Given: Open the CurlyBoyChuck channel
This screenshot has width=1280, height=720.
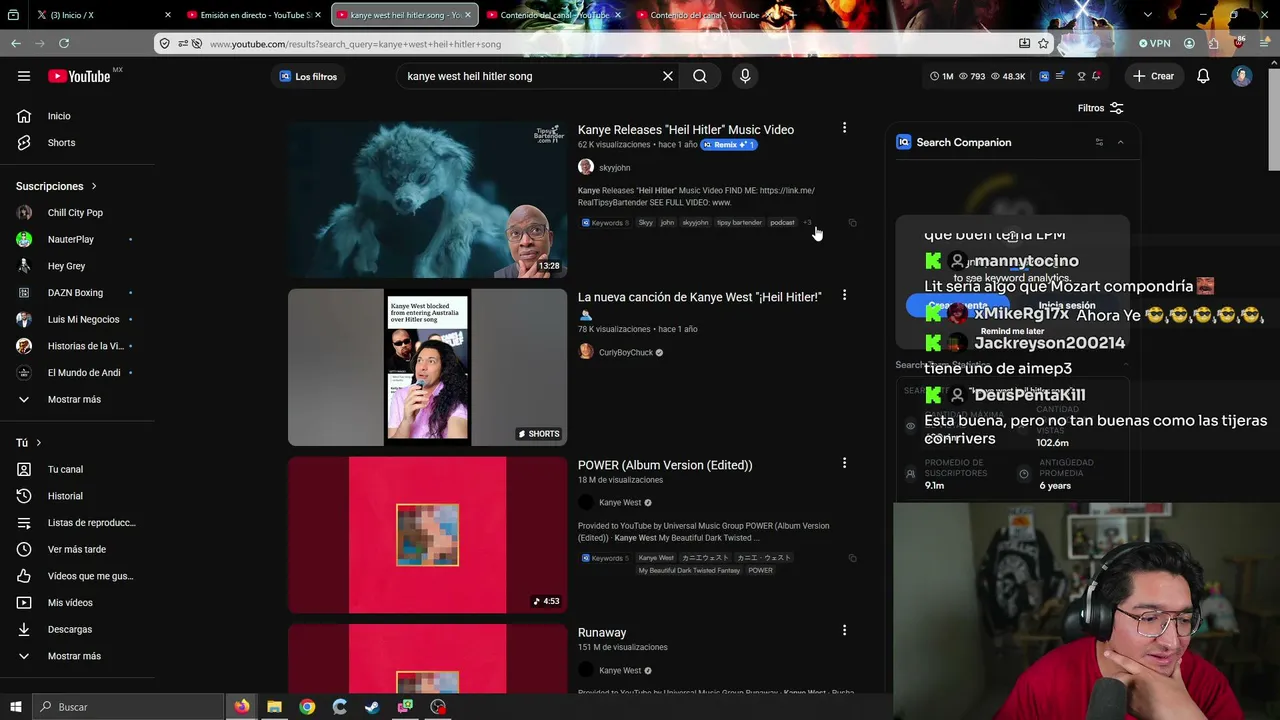Looking at the screenshot, I should tap(626, 352).
